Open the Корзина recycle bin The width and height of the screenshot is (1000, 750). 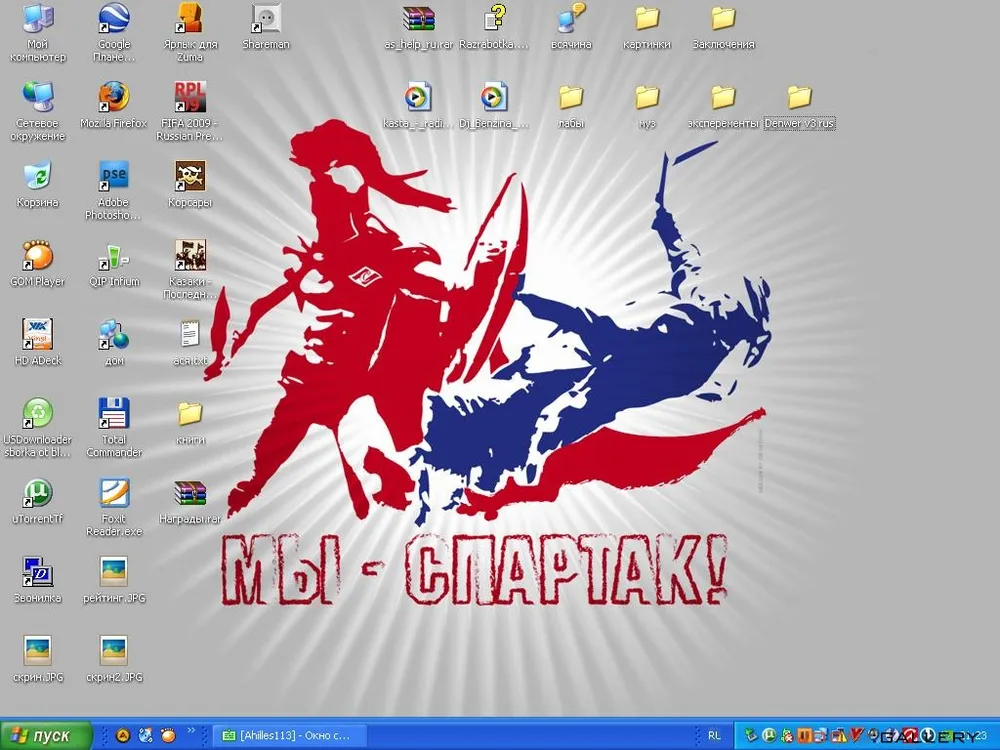pos(38,177)
